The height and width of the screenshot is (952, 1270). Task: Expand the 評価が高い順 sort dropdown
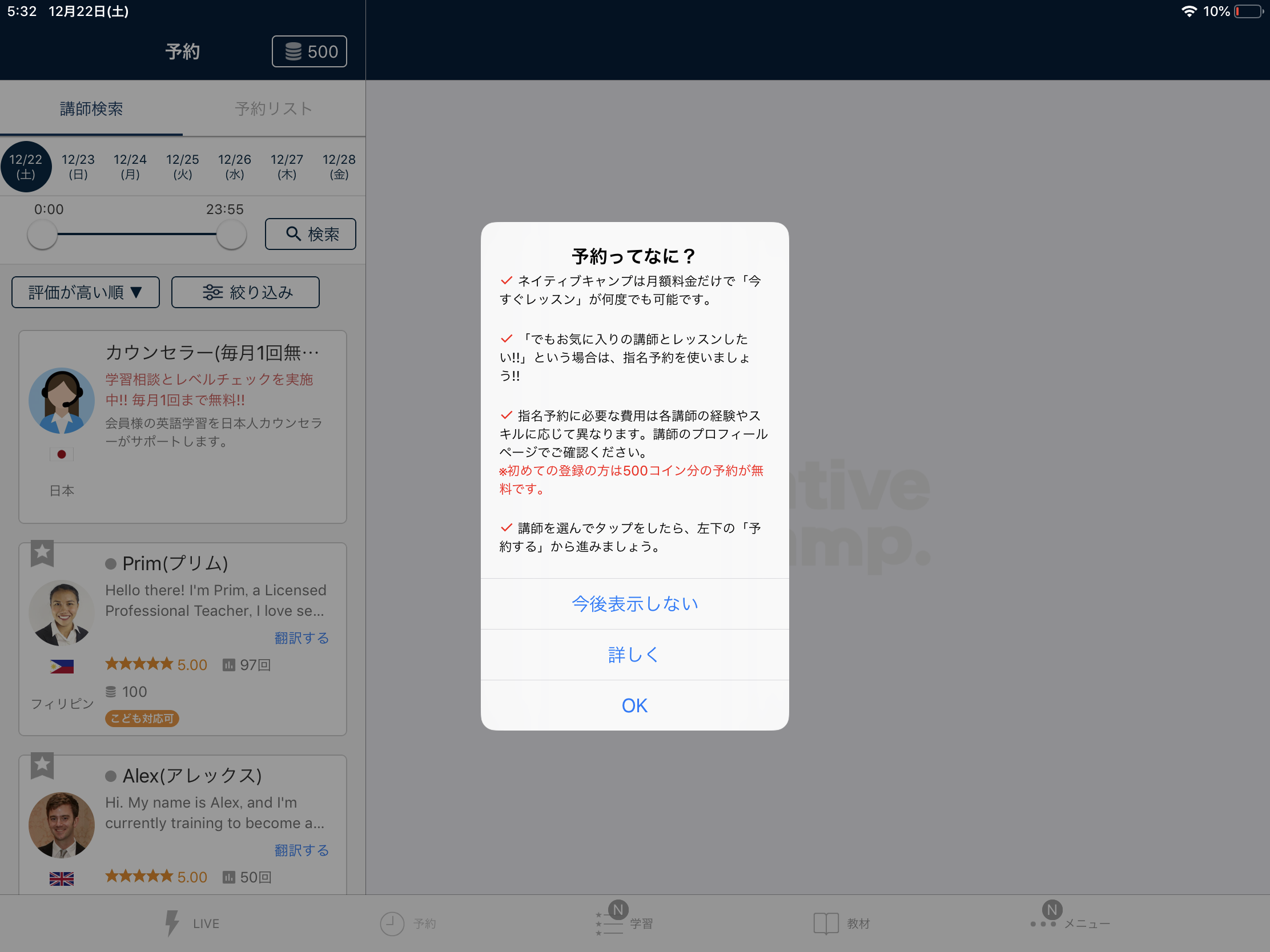pyautogui.click(x=86, y=292)
